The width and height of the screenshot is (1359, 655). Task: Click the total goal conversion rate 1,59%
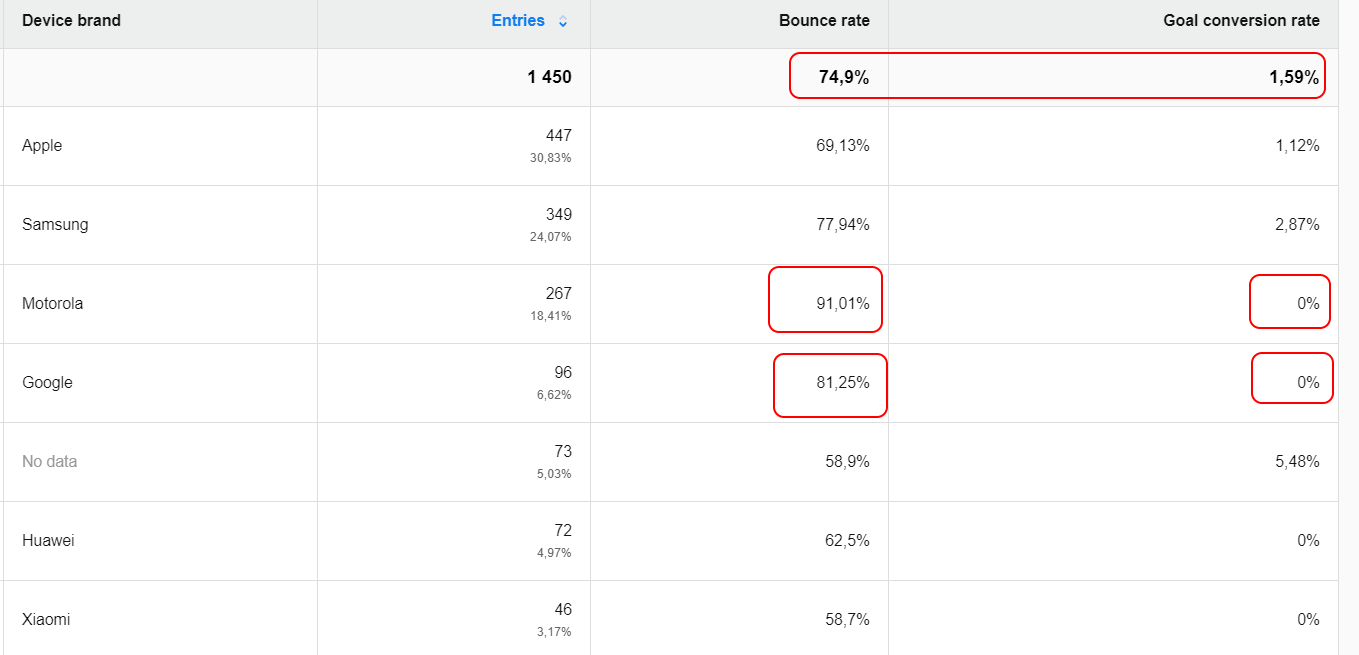[1294, 77]
